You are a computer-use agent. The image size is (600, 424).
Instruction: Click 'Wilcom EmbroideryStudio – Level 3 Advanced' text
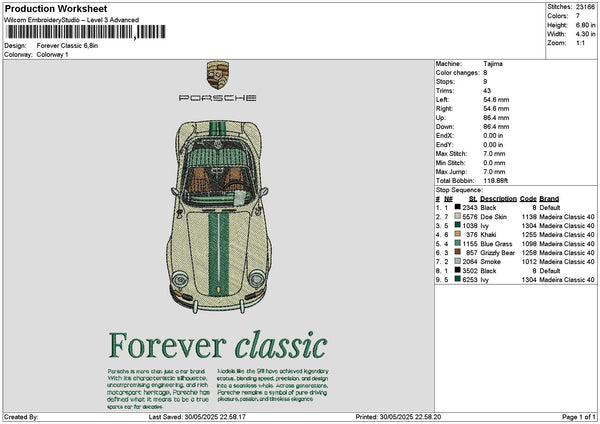(71, 20)
